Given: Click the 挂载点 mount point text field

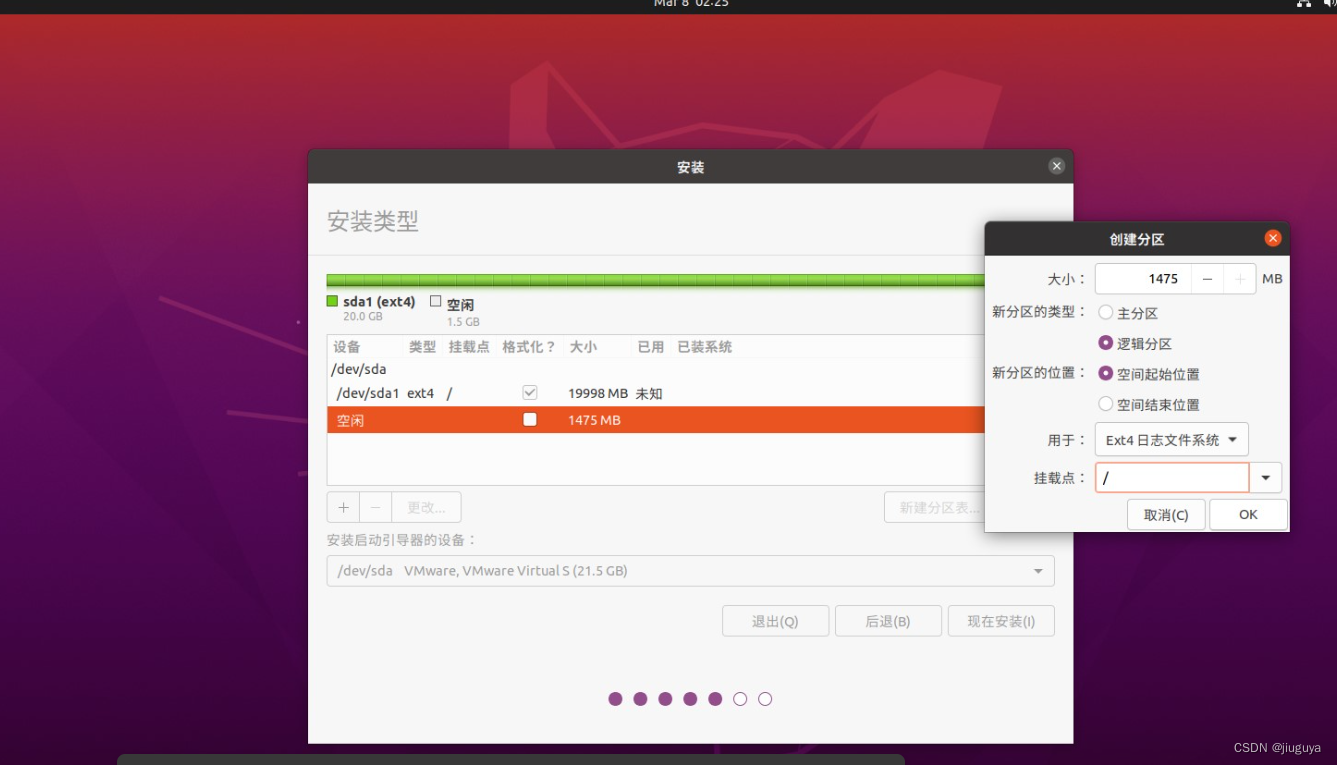Looking at the screenshot, I should [1172, 478].
